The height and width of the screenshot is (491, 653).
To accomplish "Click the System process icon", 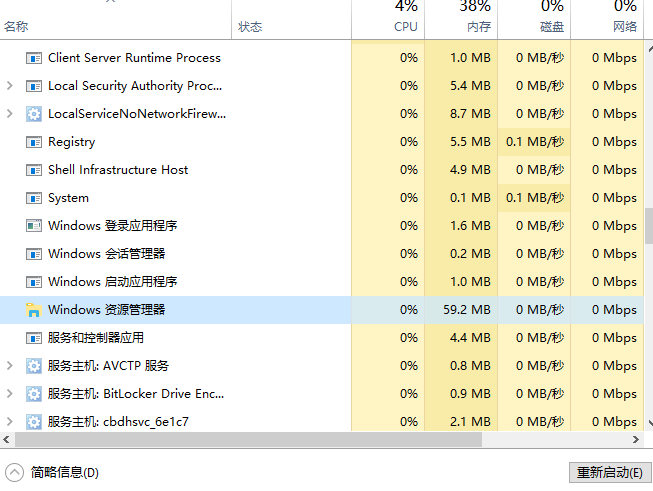I will [34, 198].
